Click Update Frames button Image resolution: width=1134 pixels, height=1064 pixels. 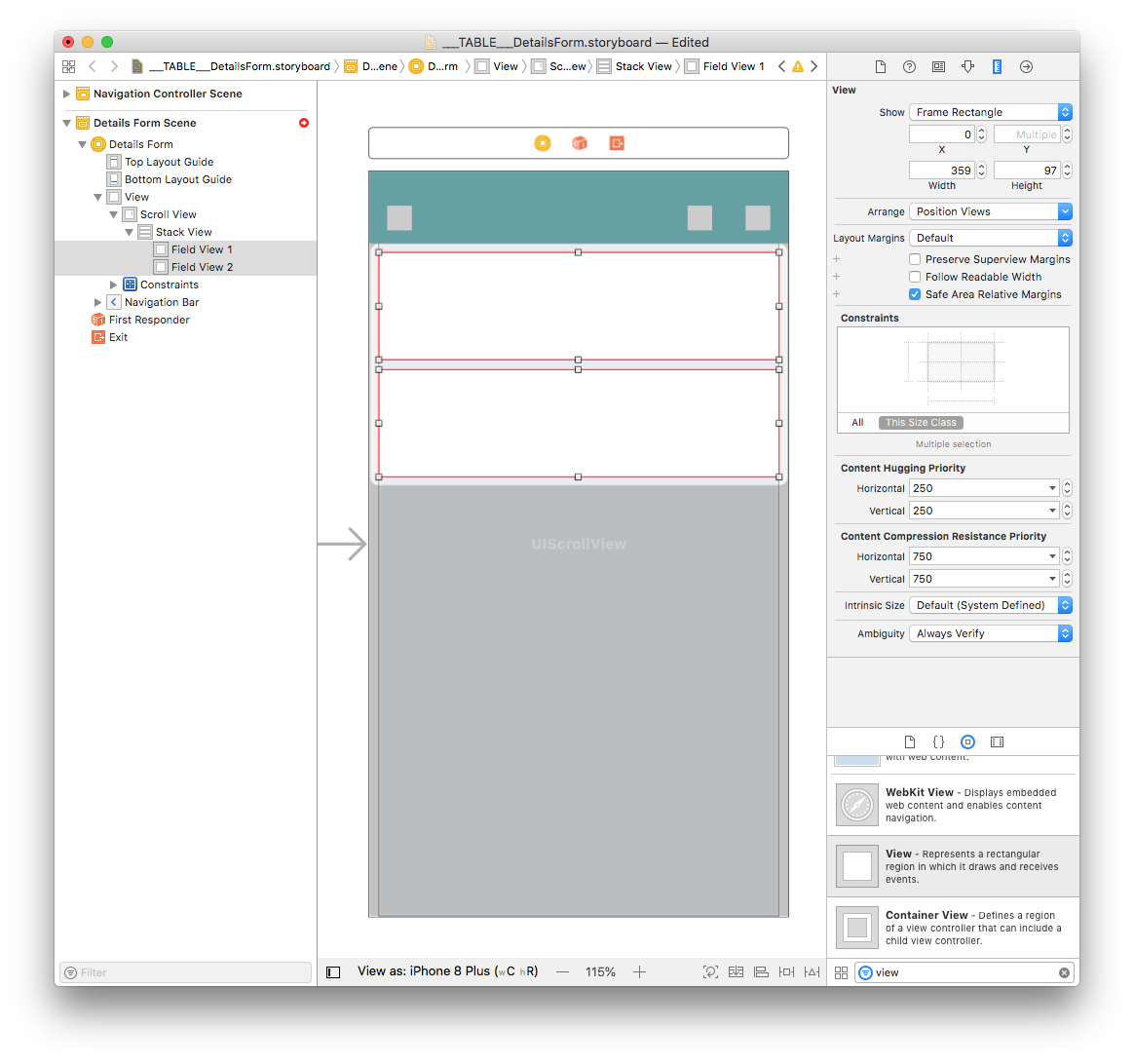click(x=710, y=972)
